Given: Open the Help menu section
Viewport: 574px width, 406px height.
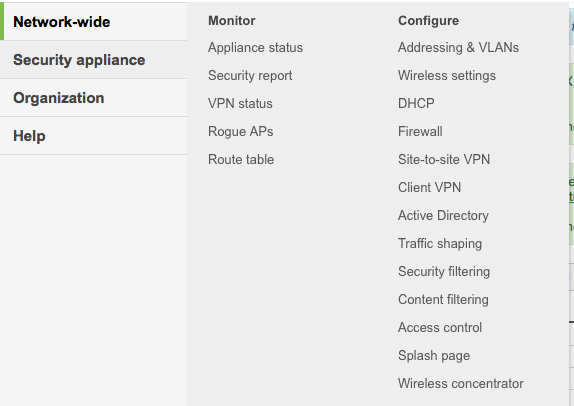Looking at the screenshot, I should pos(29,136).
